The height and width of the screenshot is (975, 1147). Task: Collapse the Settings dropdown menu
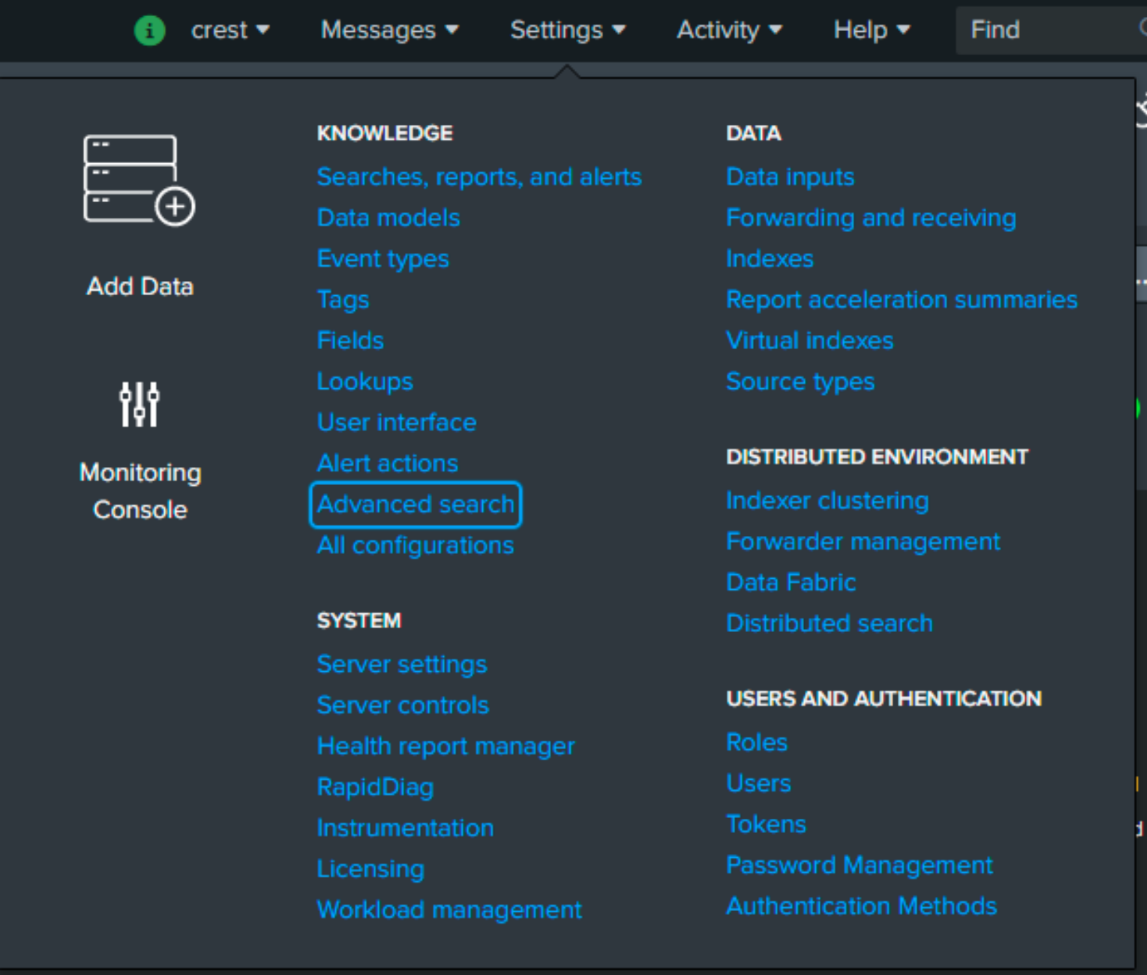567,30
